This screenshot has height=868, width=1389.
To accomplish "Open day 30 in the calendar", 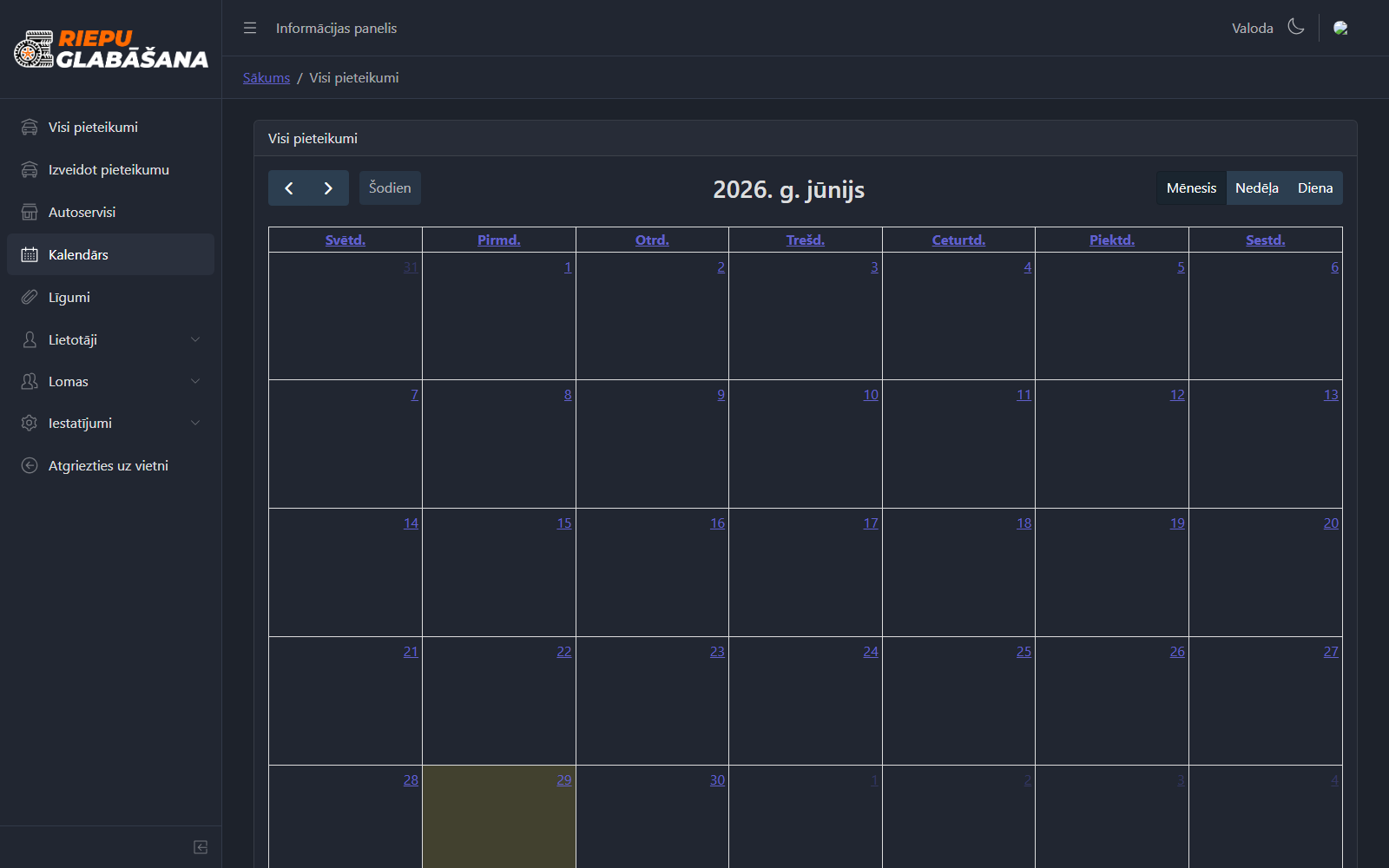I will [x=717, y=780].
